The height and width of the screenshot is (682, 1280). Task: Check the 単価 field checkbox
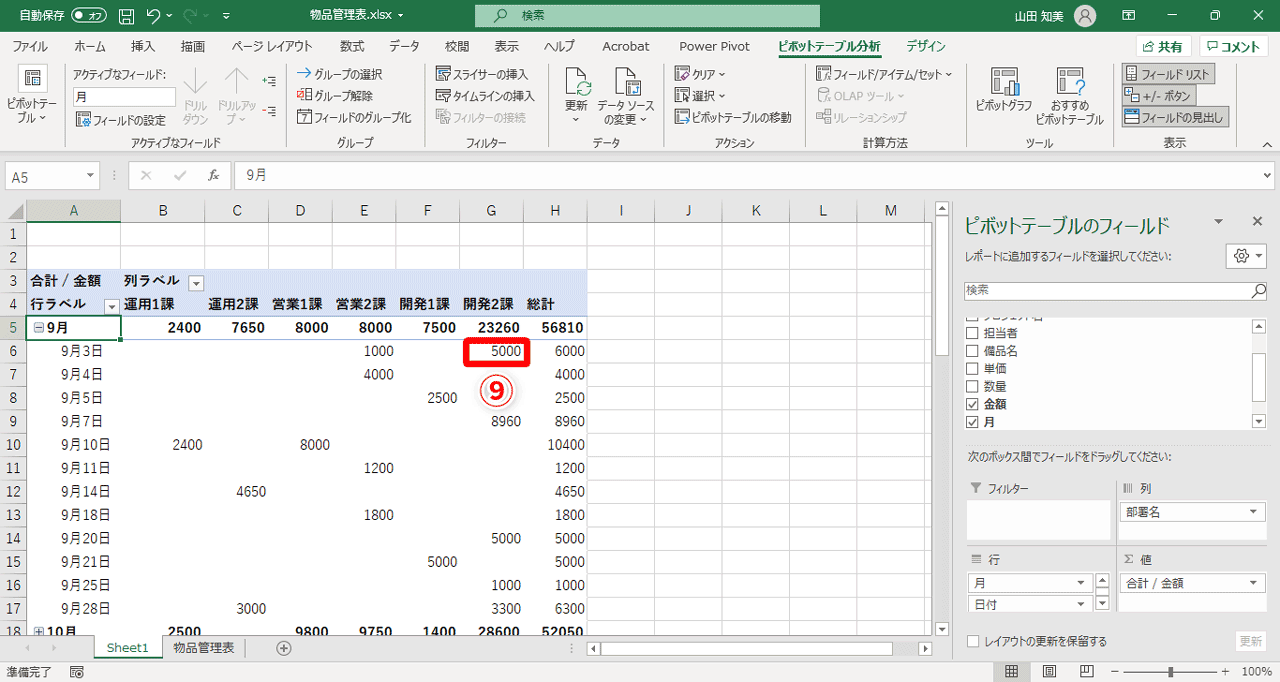(x=971, y=369)
